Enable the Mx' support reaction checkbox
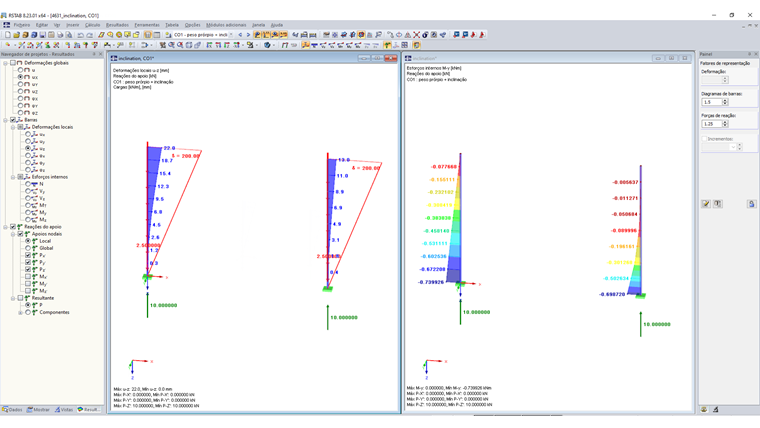This screenshot has height=428, width=760. click(28, 276)
